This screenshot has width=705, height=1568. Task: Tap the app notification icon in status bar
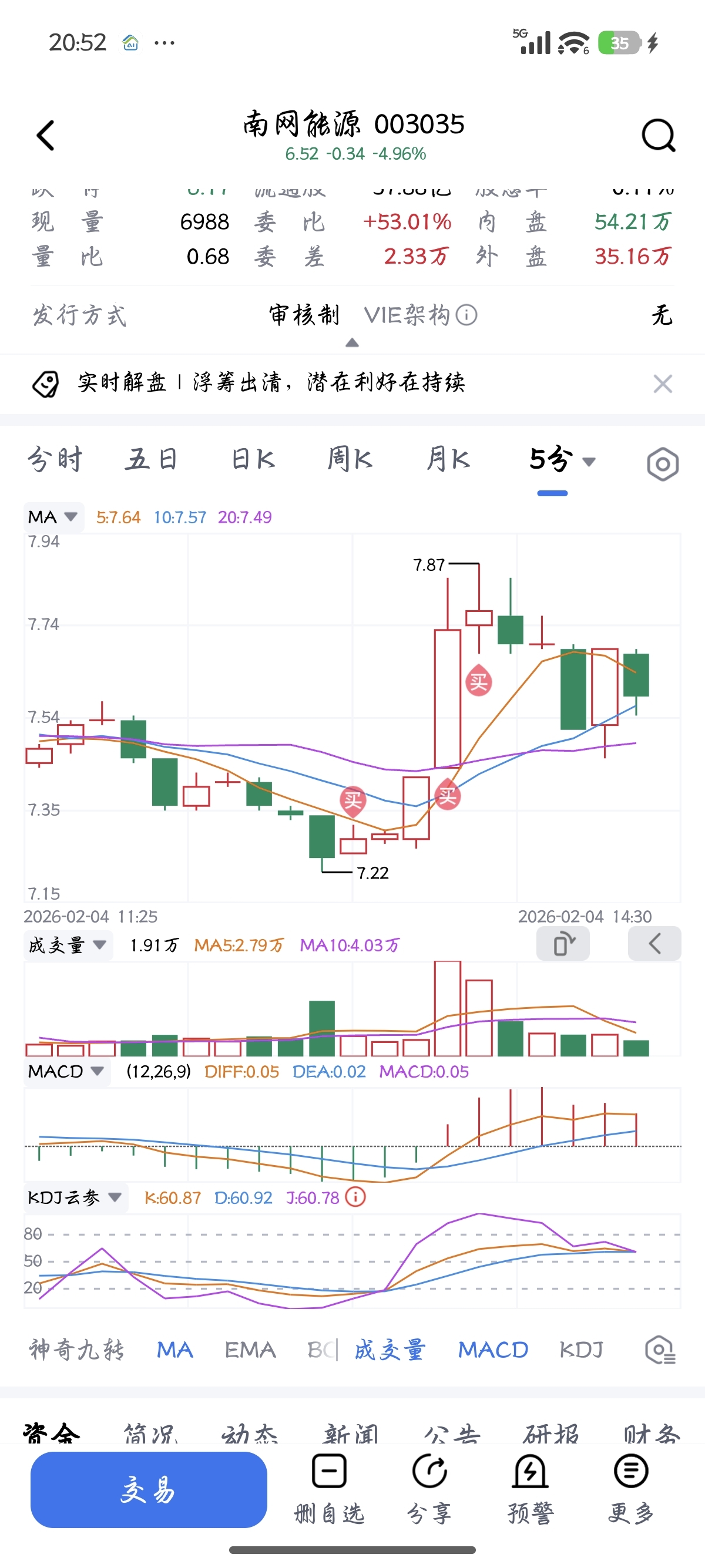click(x=130, y=43)
